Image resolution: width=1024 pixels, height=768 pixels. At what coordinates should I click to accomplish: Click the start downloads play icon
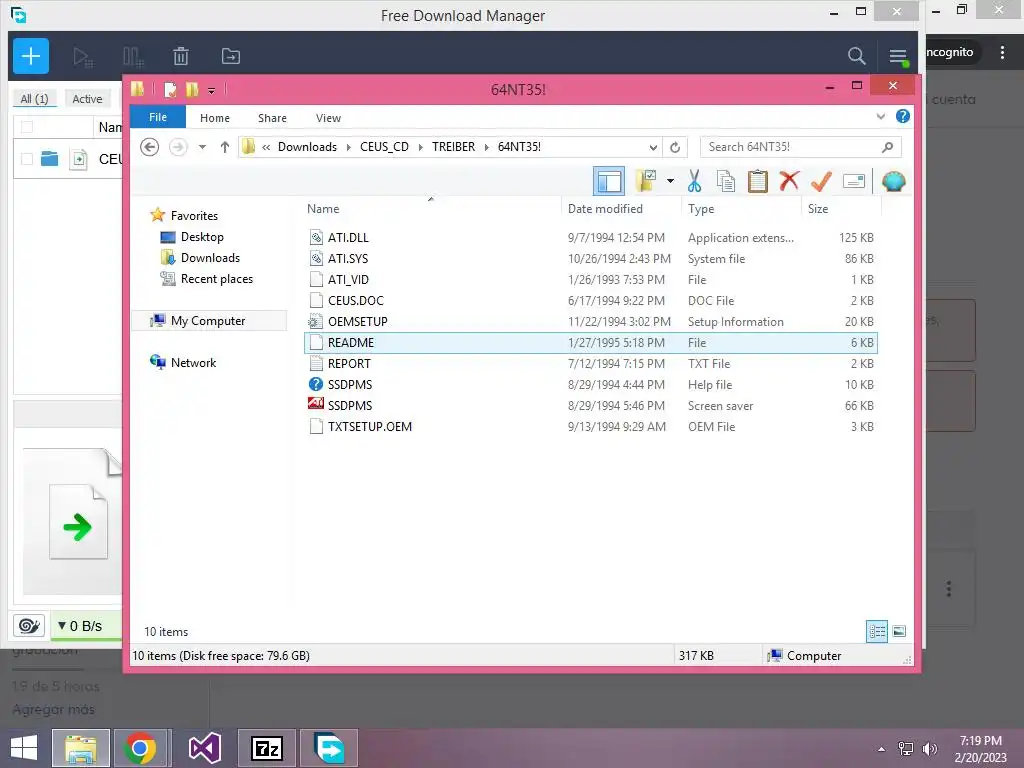[83, 57]
